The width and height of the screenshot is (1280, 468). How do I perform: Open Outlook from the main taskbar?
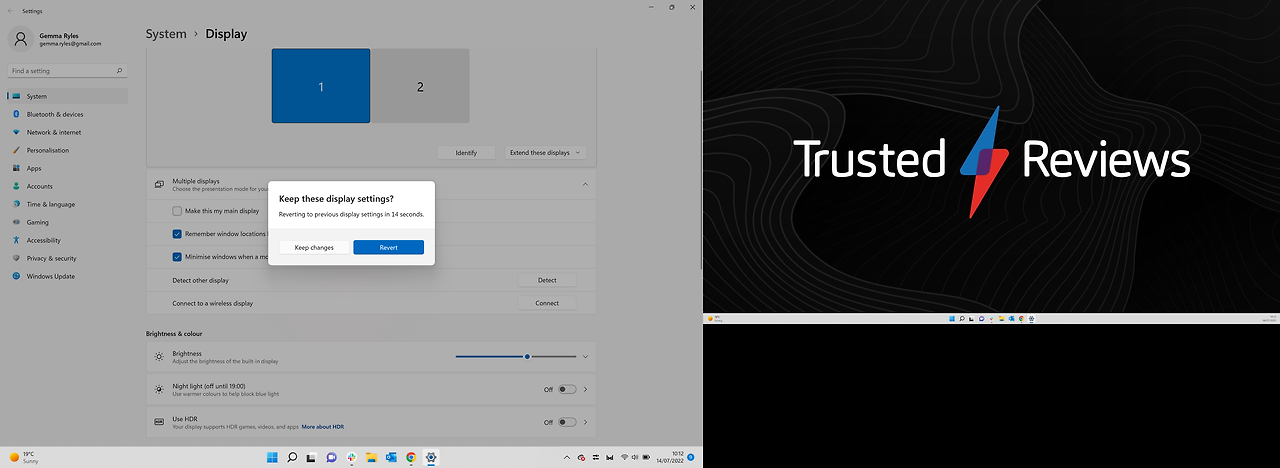pos(391,457)
